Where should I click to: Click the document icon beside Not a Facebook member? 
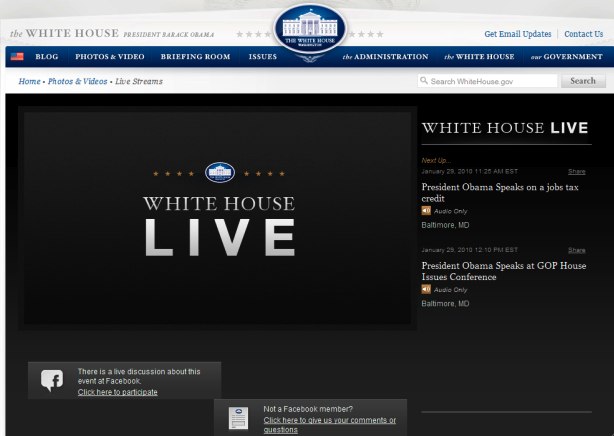coord(238,418)
